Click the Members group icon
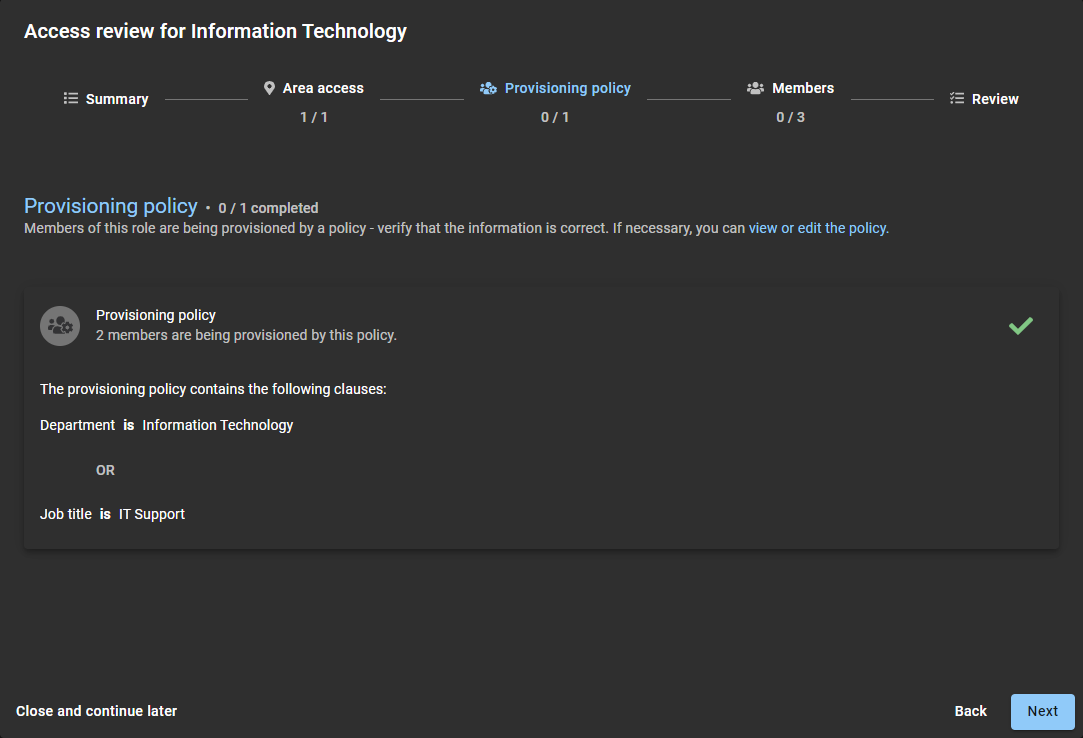This screenshot has height=738, width=1083. [x=755, y=88]
